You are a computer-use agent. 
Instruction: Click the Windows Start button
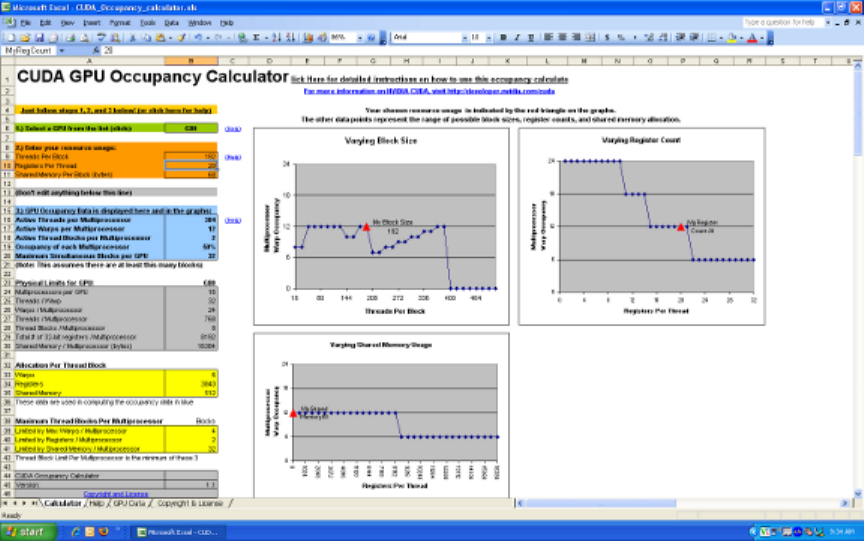pos(28,532)
